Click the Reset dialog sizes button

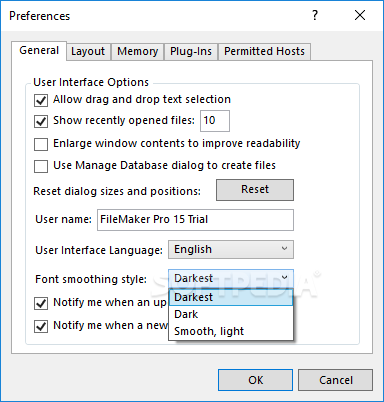coord(255,190)
